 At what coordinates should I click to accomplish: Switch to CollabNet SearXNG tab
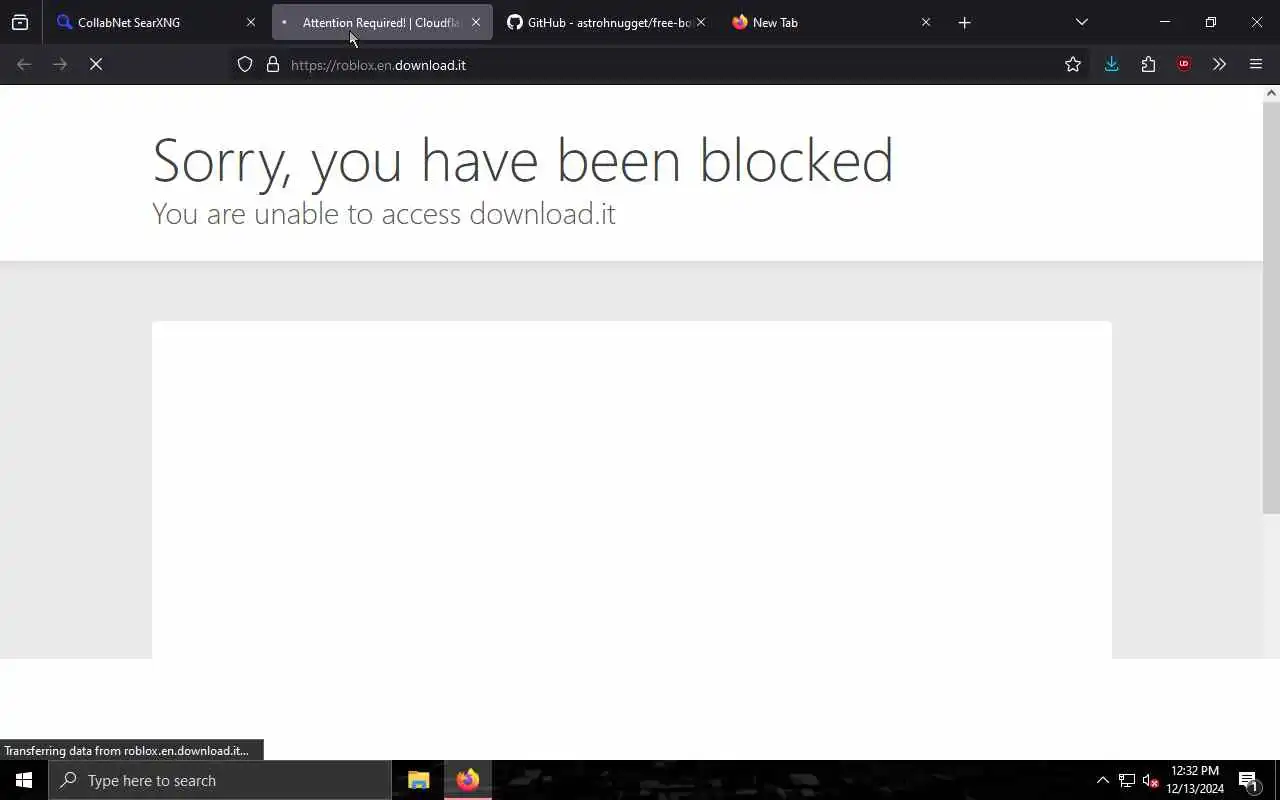tap(158, 22)
